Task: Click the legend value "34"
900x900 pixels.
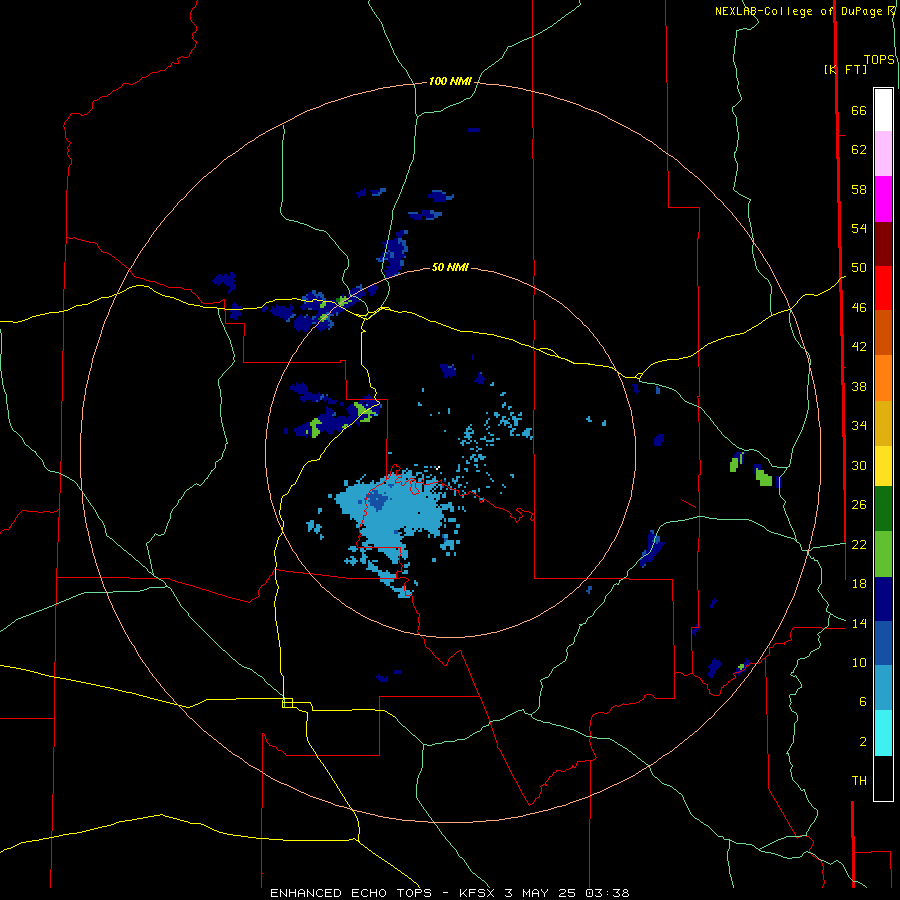Action: [x=859, y=426]
